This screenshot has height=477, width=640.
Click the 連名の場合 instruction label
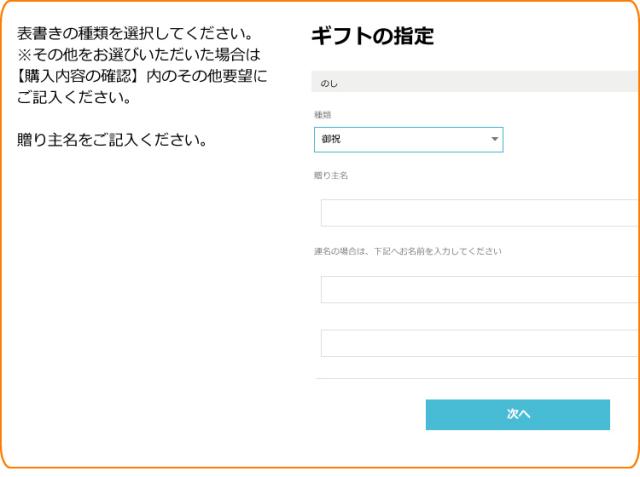click(408, 251)
